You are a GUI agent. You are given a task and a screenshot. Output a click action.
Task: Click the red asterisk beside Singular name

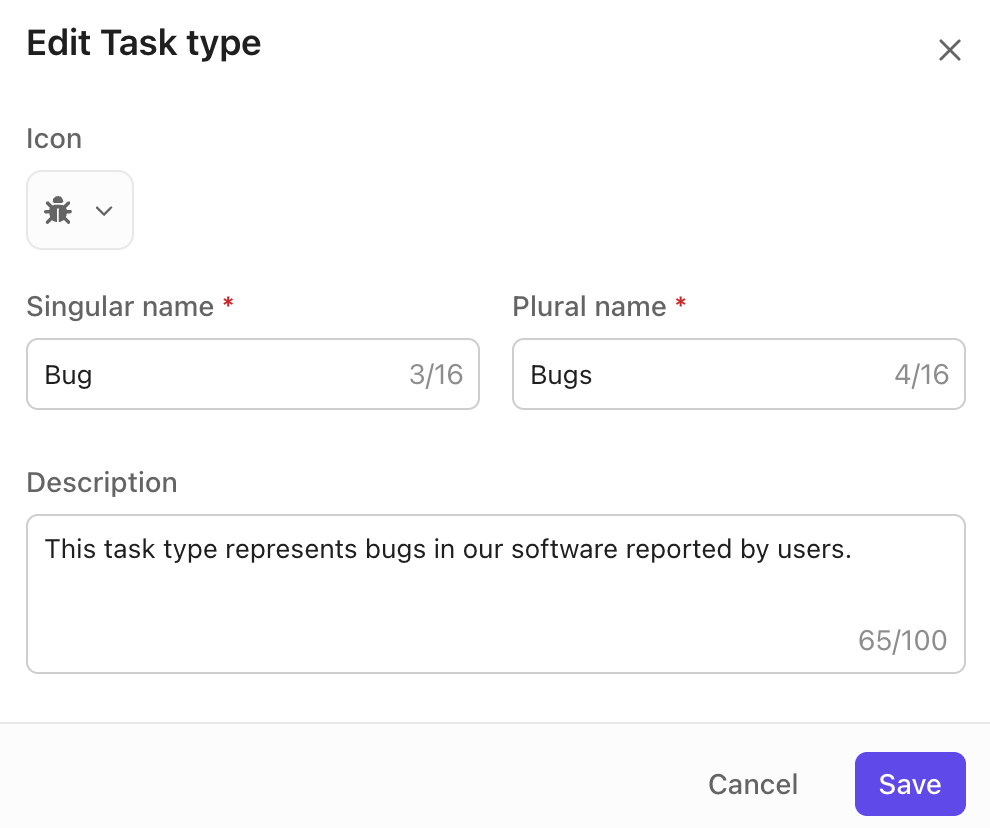[228, 304]
